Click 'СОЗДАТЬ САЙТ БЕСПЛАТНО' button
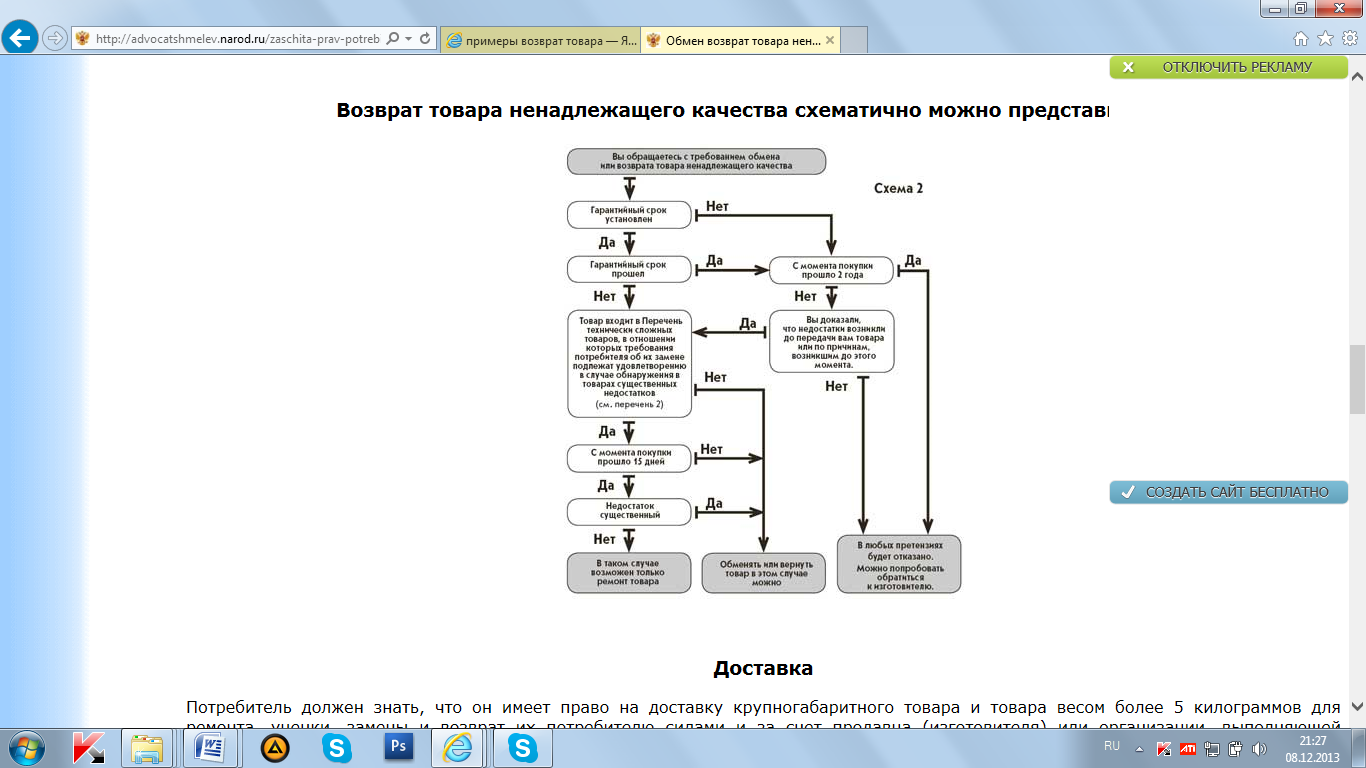 point(1228,492)
